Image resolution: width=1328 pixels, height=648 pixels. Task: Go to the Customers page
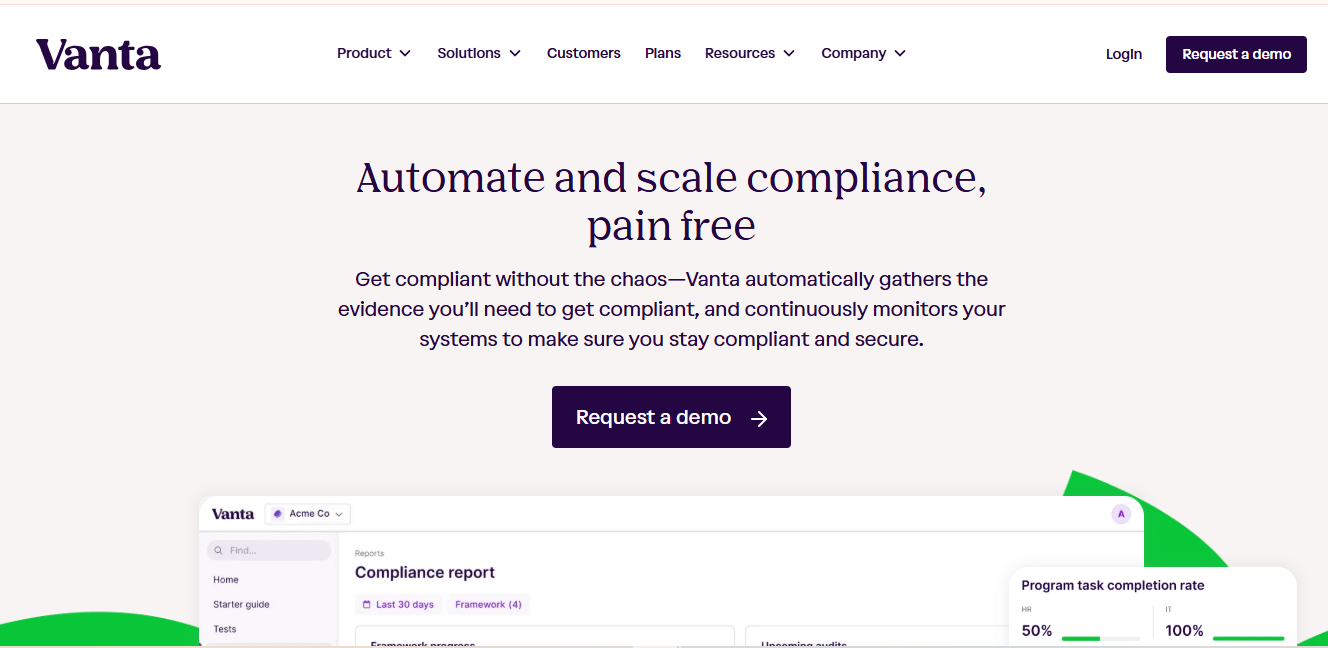[584, 53]
